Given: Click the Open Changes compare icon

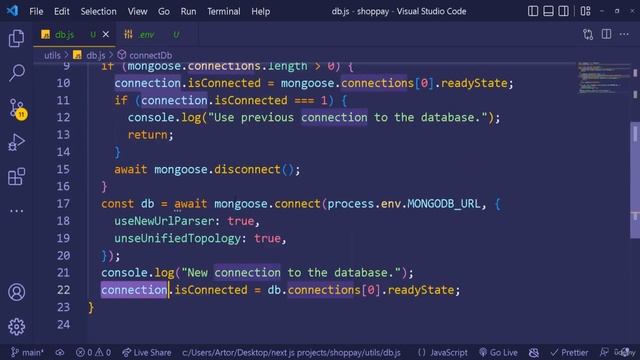Looking at the screenshot, I should 588,35.
